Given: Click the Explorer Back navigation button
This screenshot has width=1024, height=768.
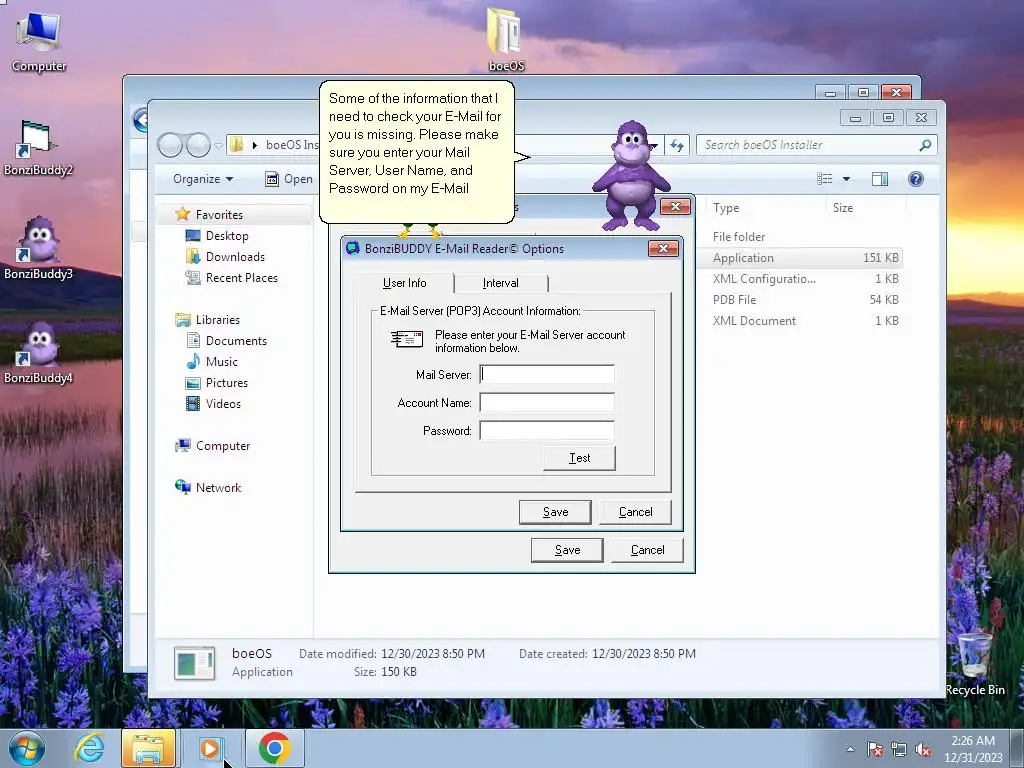Looking at the screenshot, I should tap(170, 145).
